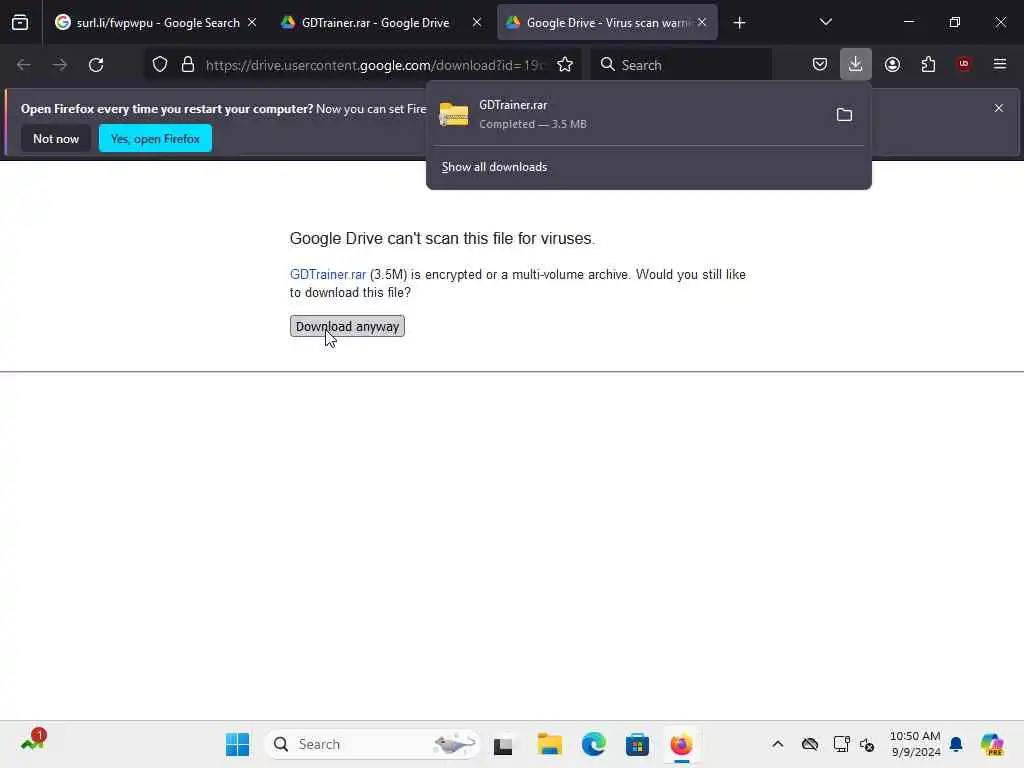Go forward to next page
The image size is (1024, 768).
coord(59,65)
